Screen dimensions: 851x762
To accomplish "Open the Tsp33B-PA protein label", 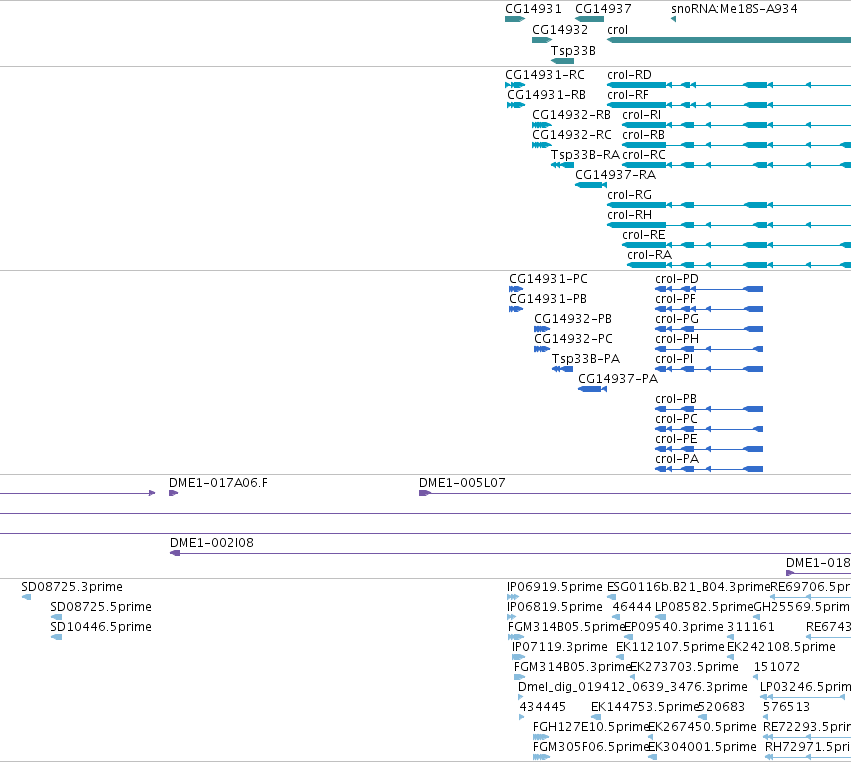I will tap(586, 359).
